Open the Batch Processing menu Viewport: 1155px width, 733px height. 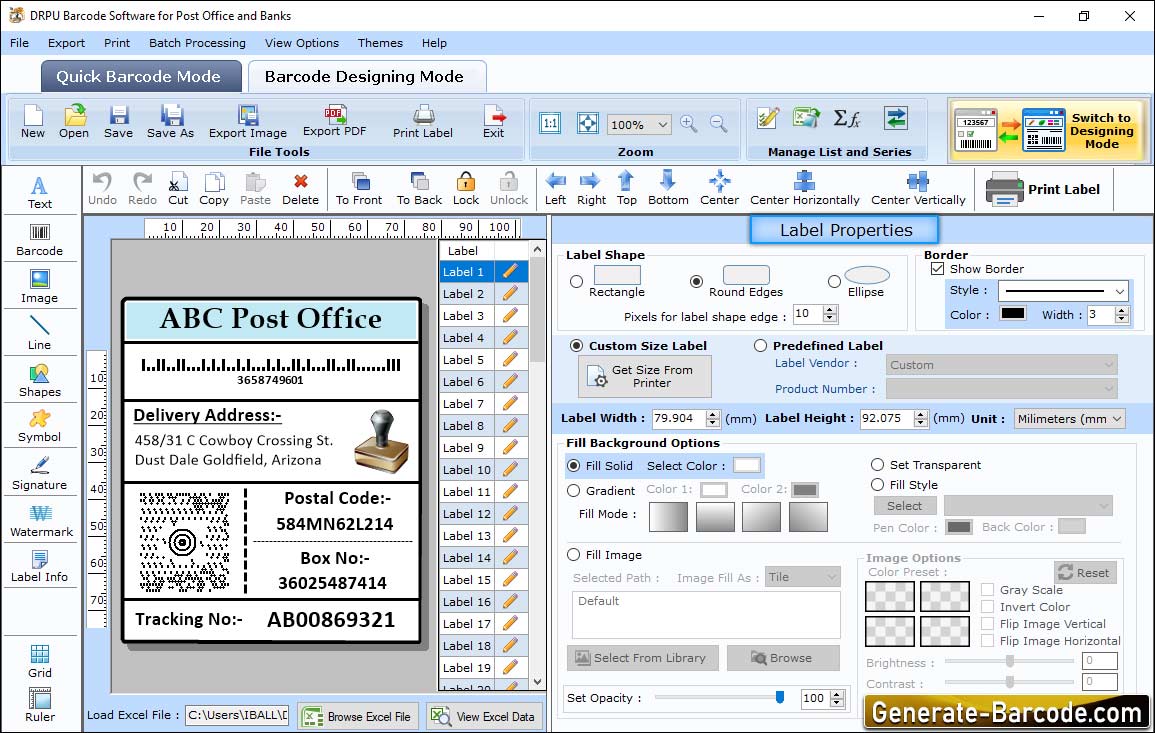coord(197,43)
